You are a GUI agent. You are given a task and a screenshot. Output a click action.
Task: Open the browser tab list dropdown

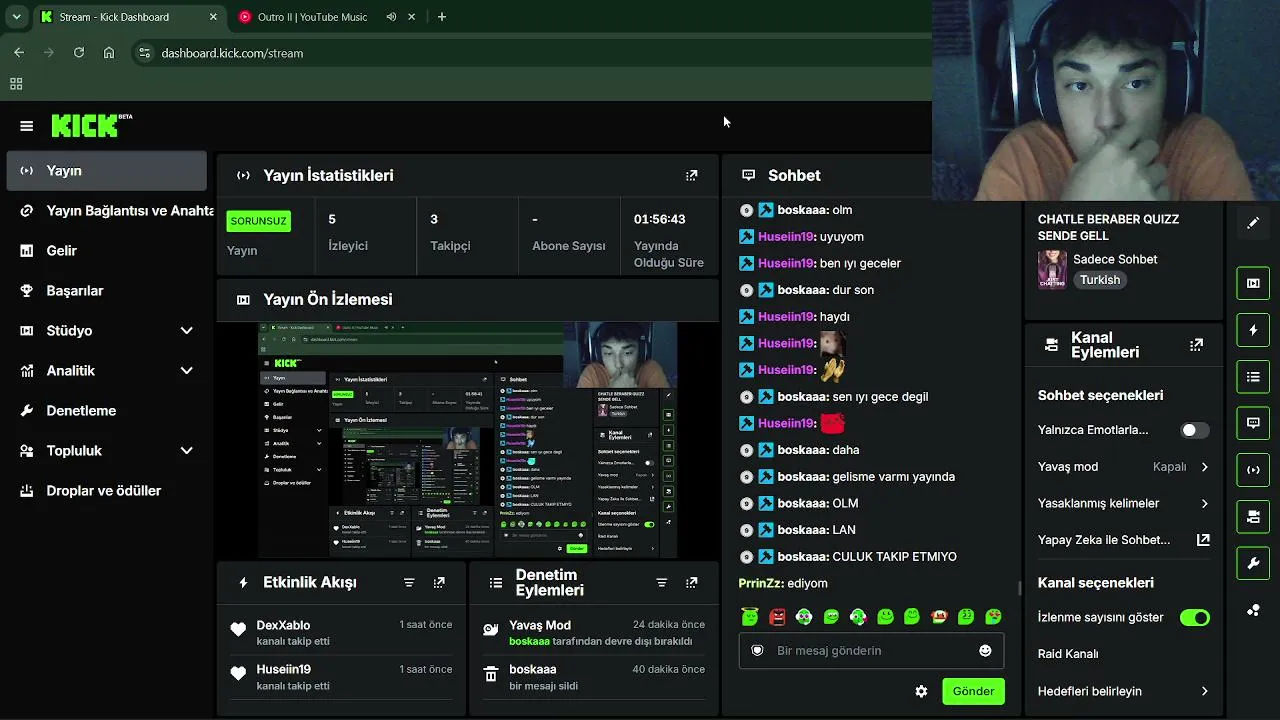pyautogui.click(x=16, y=17)
